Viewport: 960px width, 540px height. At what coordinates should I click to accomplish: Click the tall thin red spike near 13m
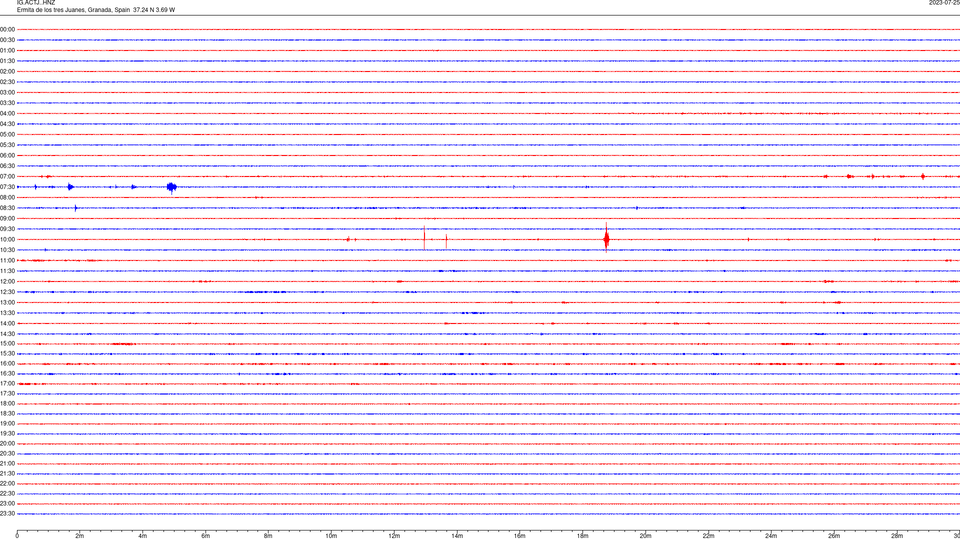(x=424, y=238)
